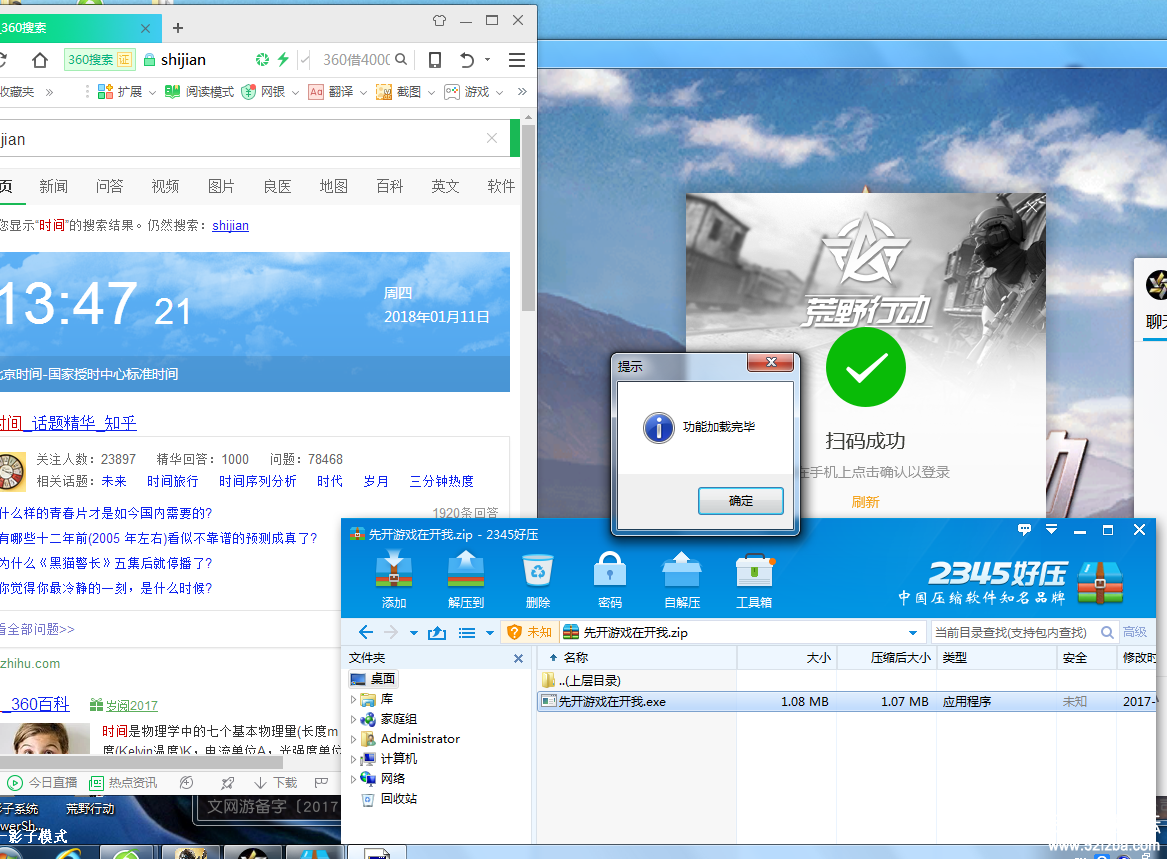Screen dimensions: 1167x859
Task: Open the 时间旅行 related topic link
Action: 173,482
